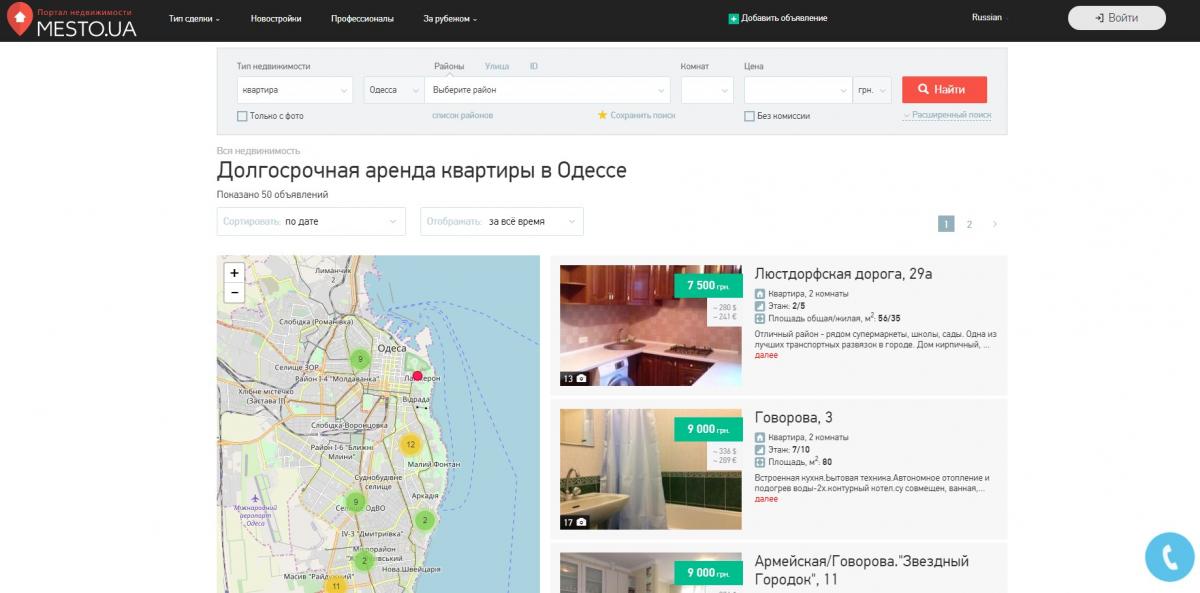
Task: Click green cluster marker 2 near Аркадія
Action: [x=424, y=520]
